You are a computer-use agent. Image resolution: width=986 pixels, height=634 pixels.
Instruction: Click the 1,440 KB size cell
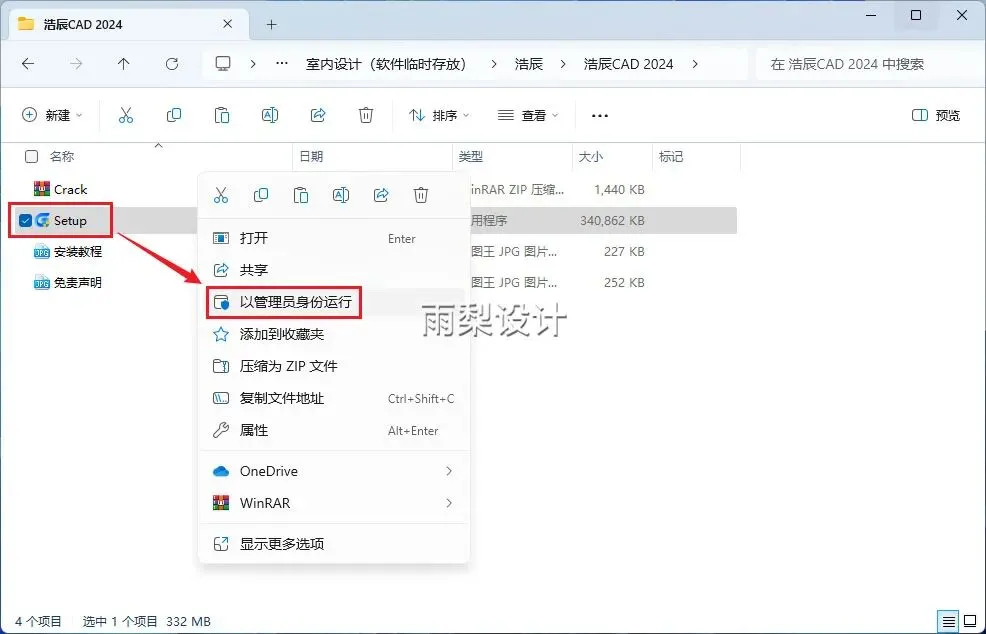tap(619, 189)
